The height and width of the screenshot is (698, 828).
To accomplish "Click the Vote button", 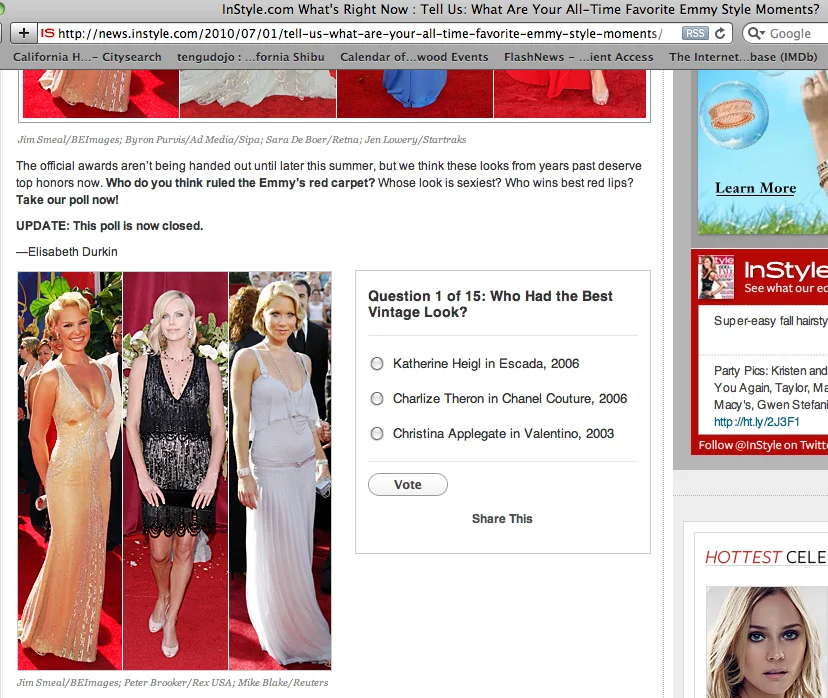I will [408, 485].
